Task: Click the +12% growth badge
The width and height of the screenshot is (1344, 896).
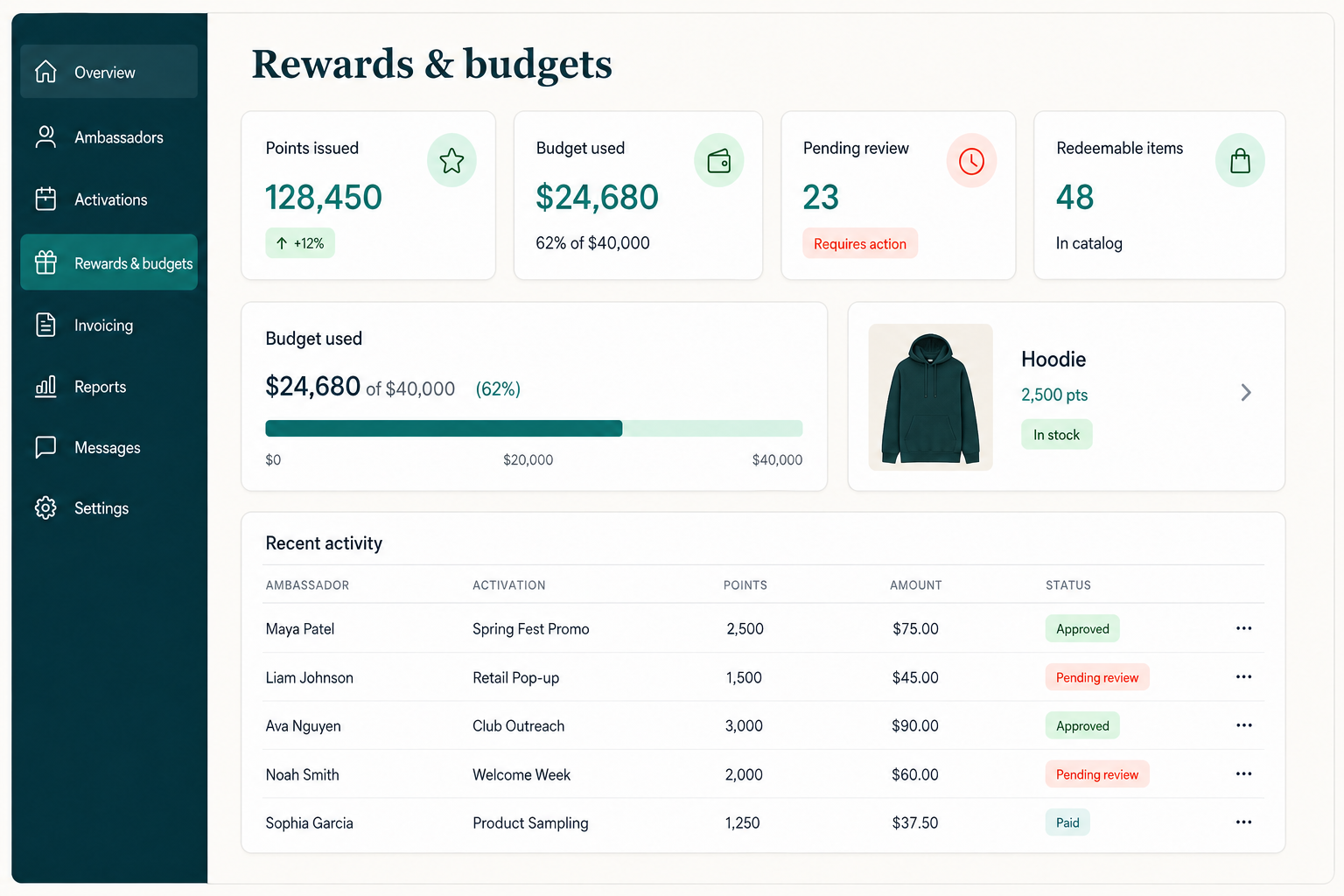Action: click(x=300, y=243)
